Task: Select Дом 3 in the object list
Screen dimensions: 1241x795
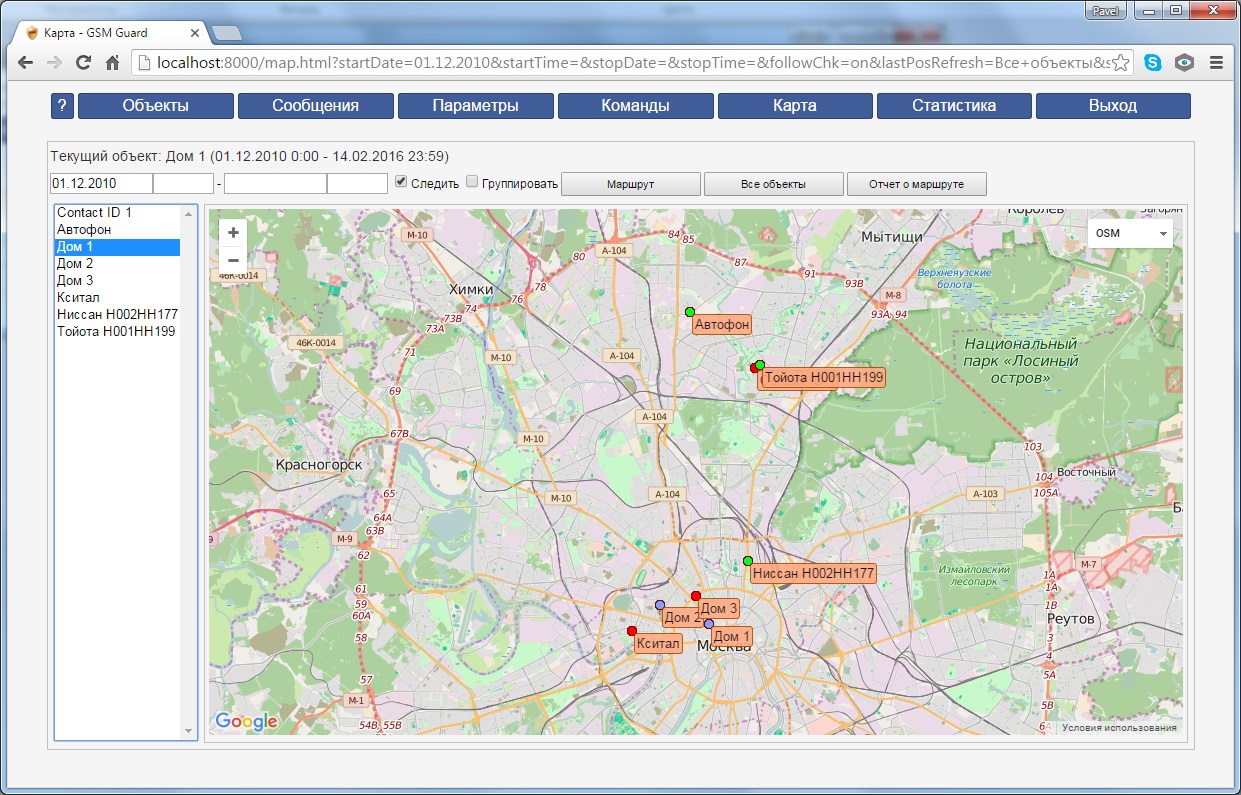Action: coord(118,281)
